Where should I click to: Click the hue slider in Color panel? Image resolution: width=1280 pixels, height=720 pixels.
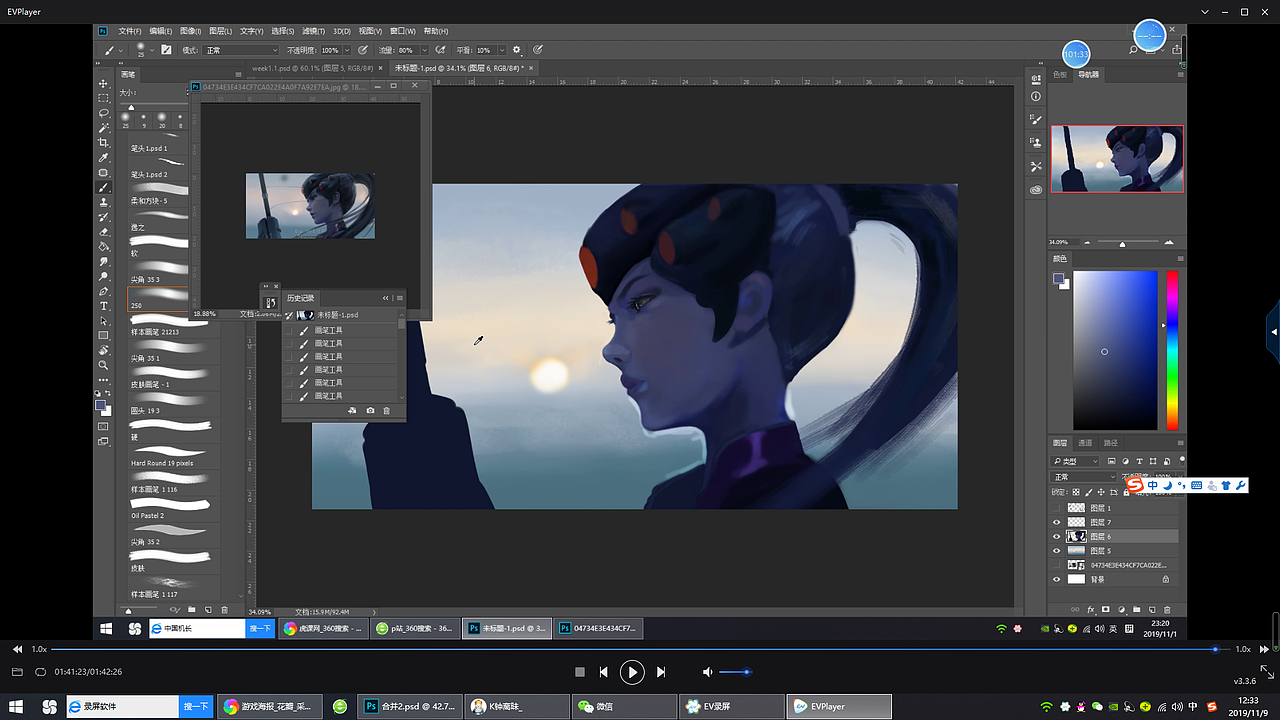click(1172, 351)
